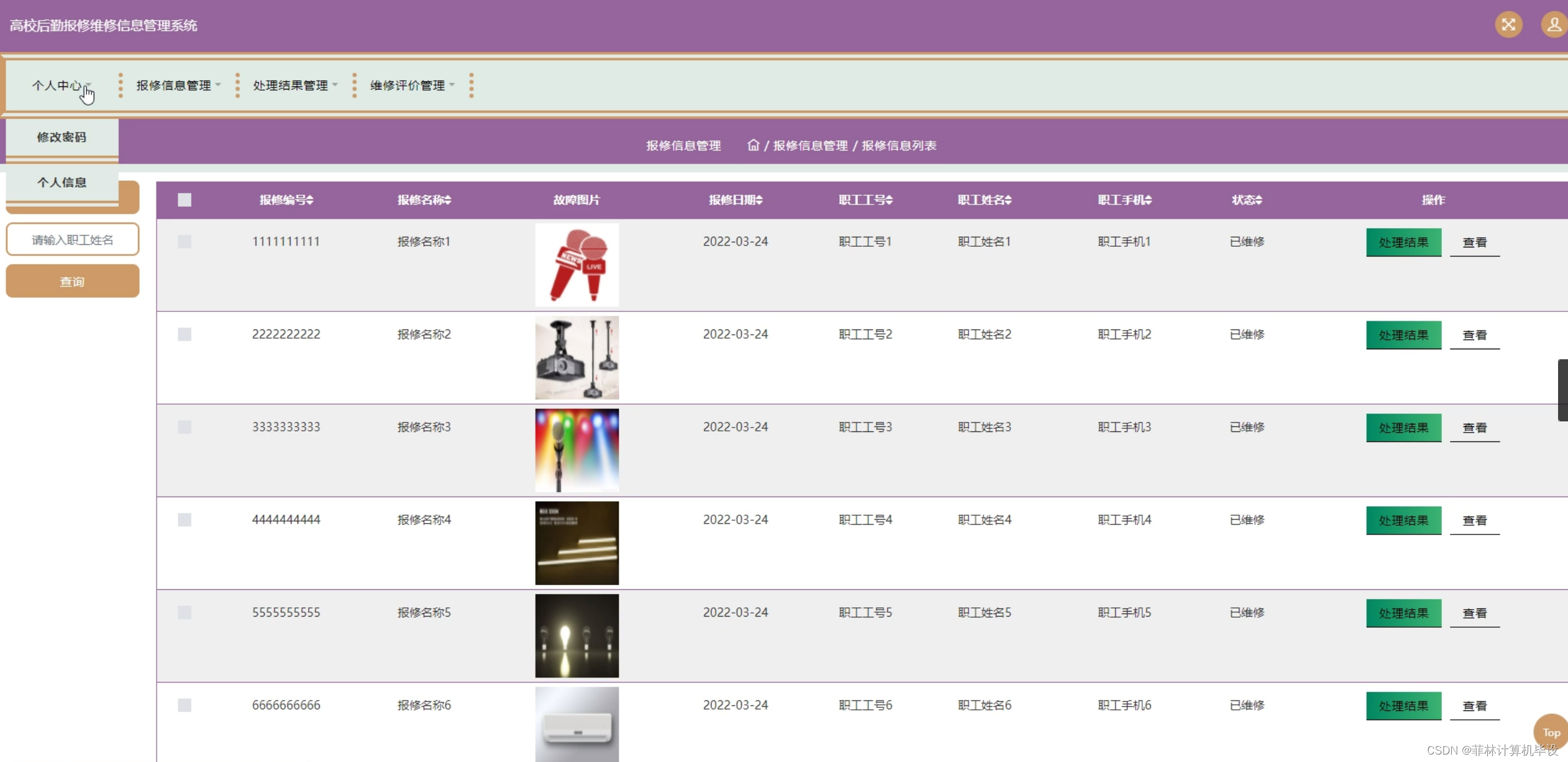The height and width of the screenshot is (762, 1568).
Task: Click the Top back-to-top button
Action: click(x=1551, y=732)
